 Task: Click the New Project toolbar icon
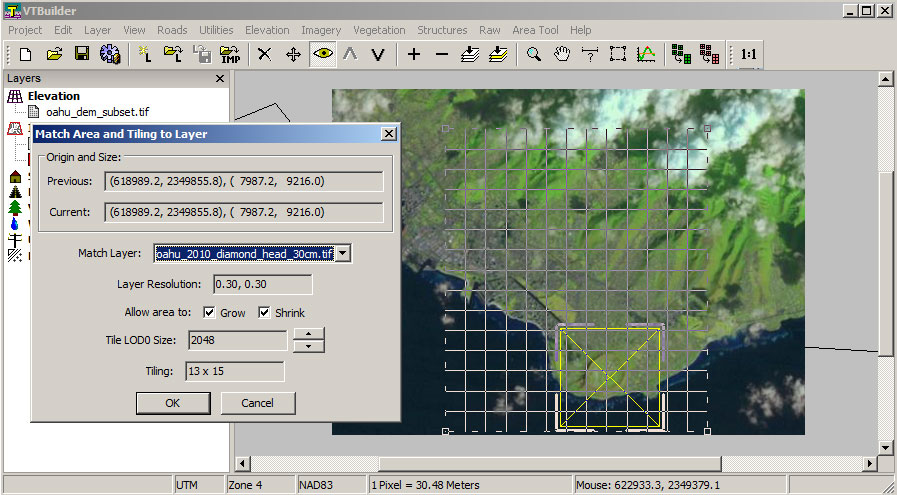click(26, 54)
